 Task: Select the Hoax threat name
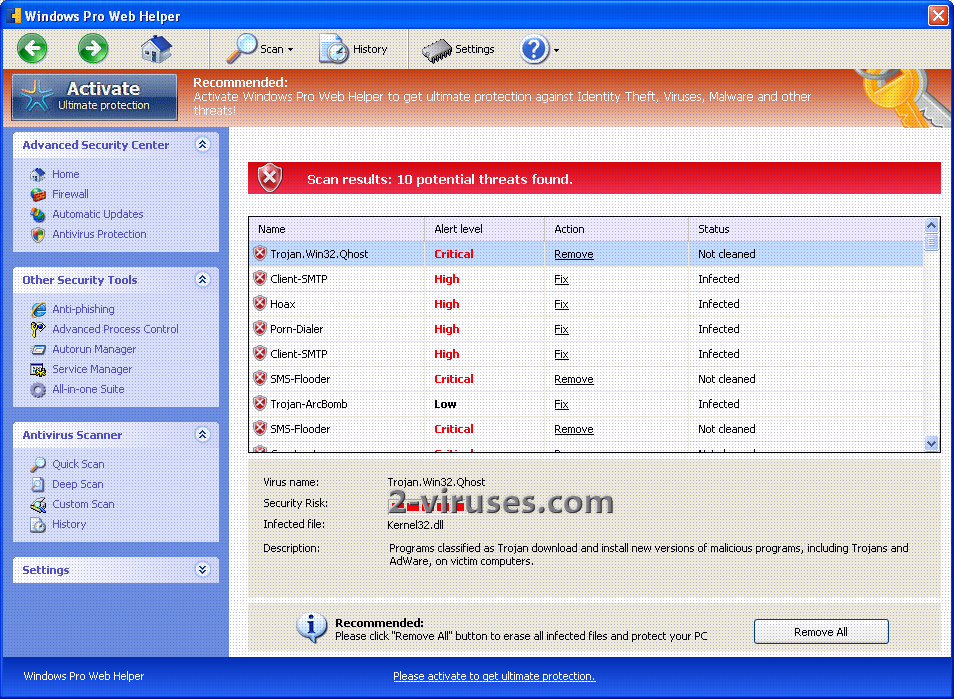click(282, 304)
